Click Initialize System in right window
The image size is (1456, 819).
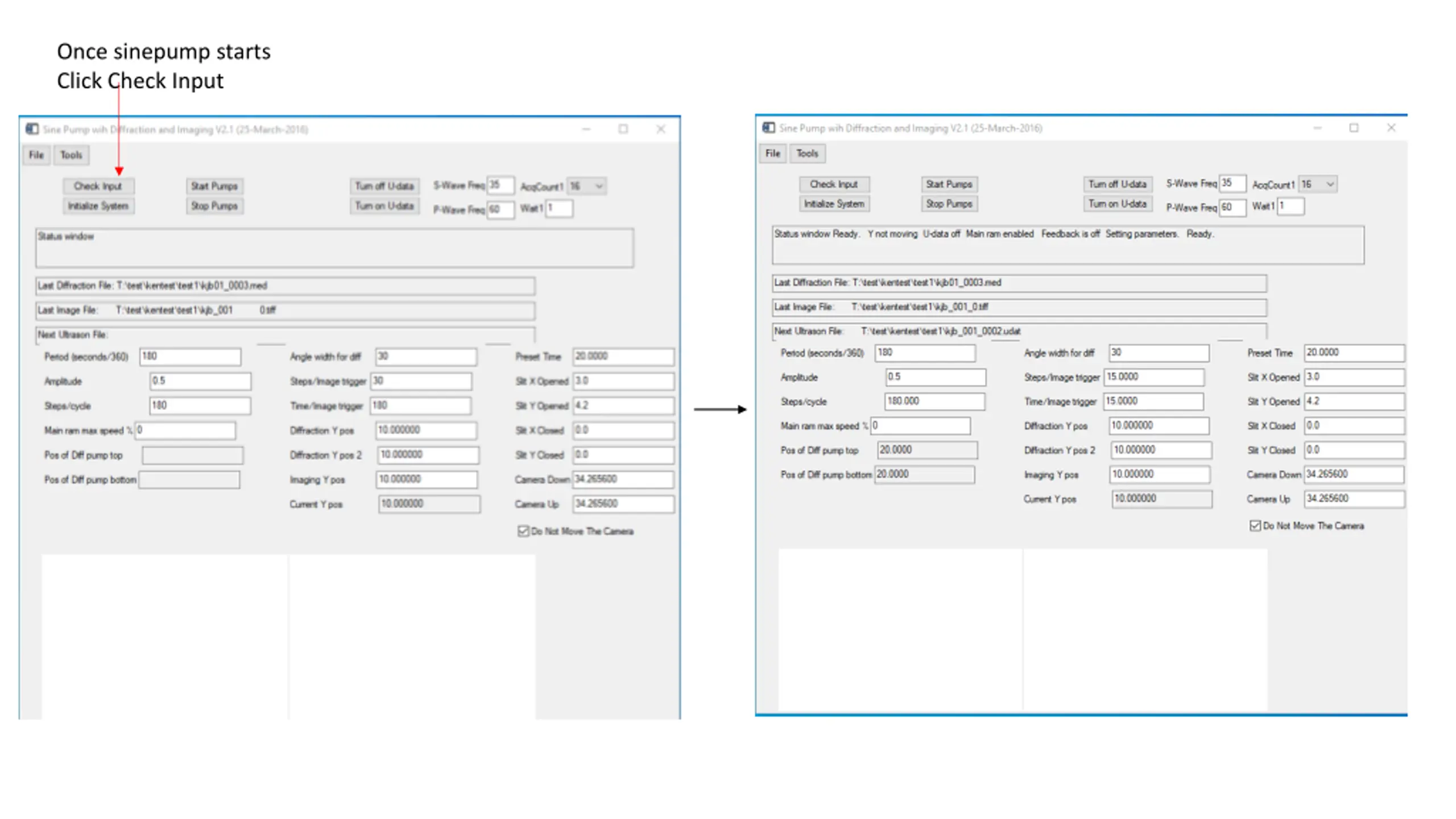click(x=834, y=204)
